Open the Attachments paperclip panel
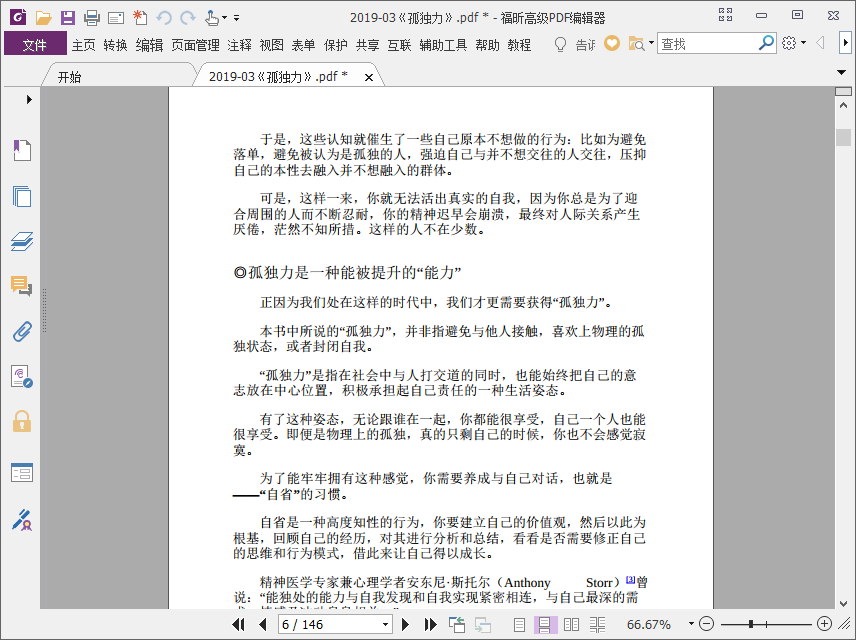 22,331
